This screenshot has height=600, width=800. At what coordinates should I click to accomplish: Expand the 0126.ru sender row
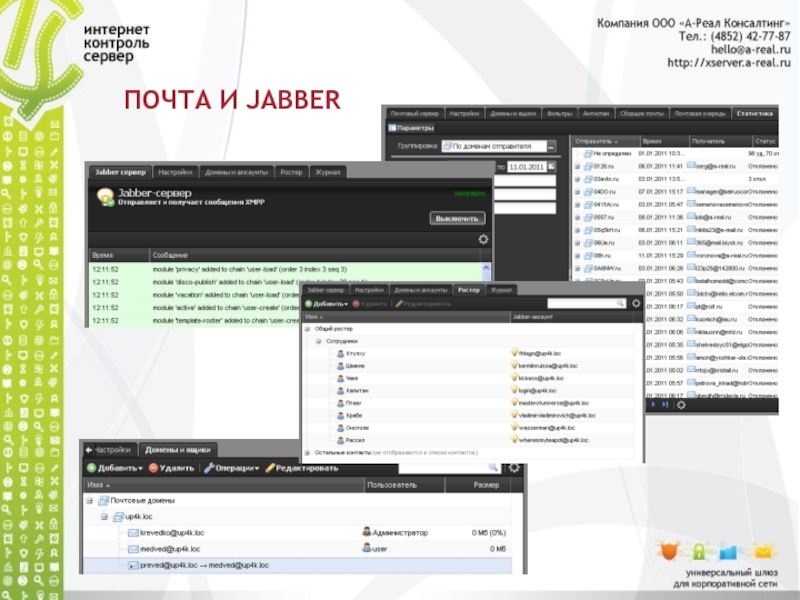coord(577,166)
